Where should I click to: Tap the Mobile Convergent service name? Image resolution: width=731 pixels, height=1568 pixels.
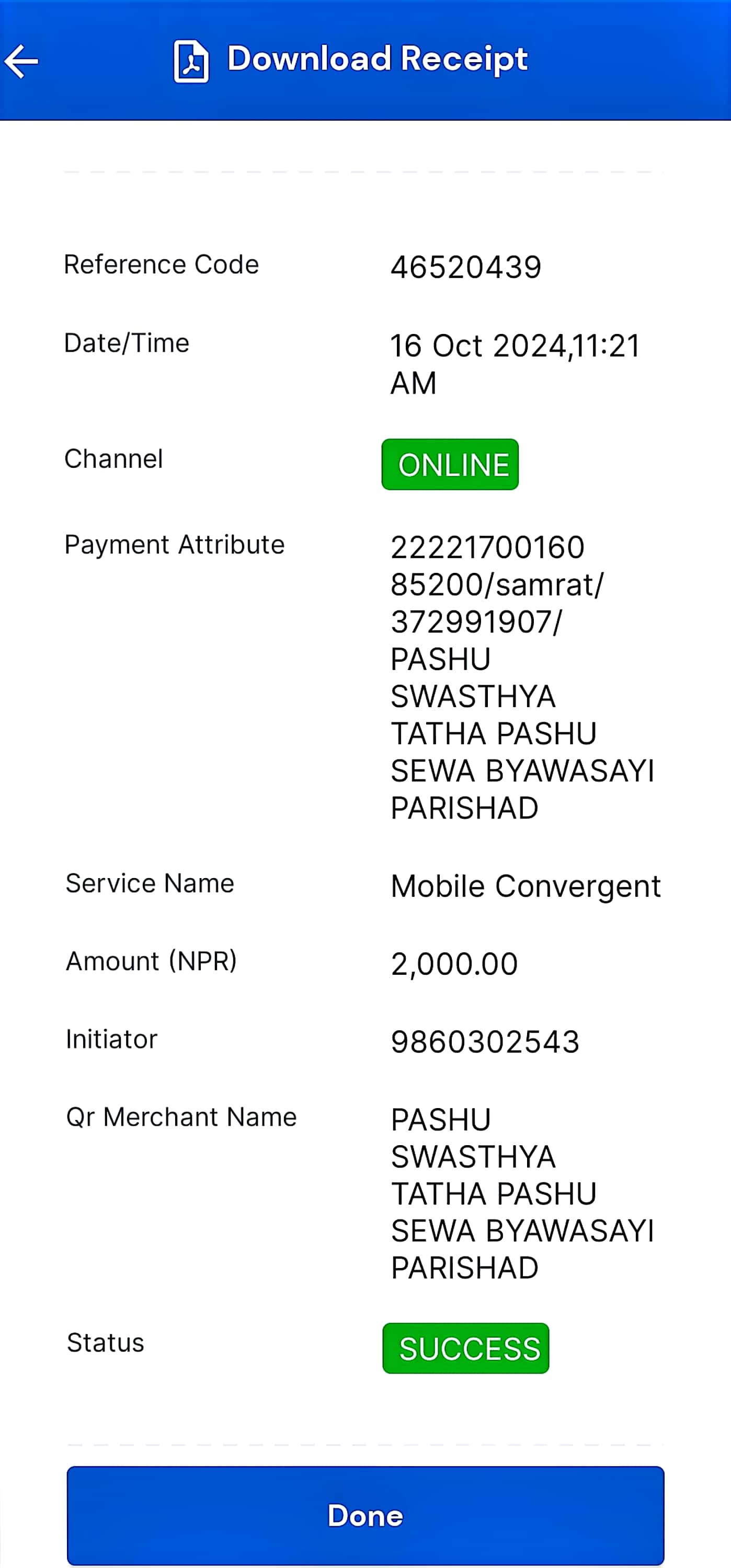(x=526, y=886)
